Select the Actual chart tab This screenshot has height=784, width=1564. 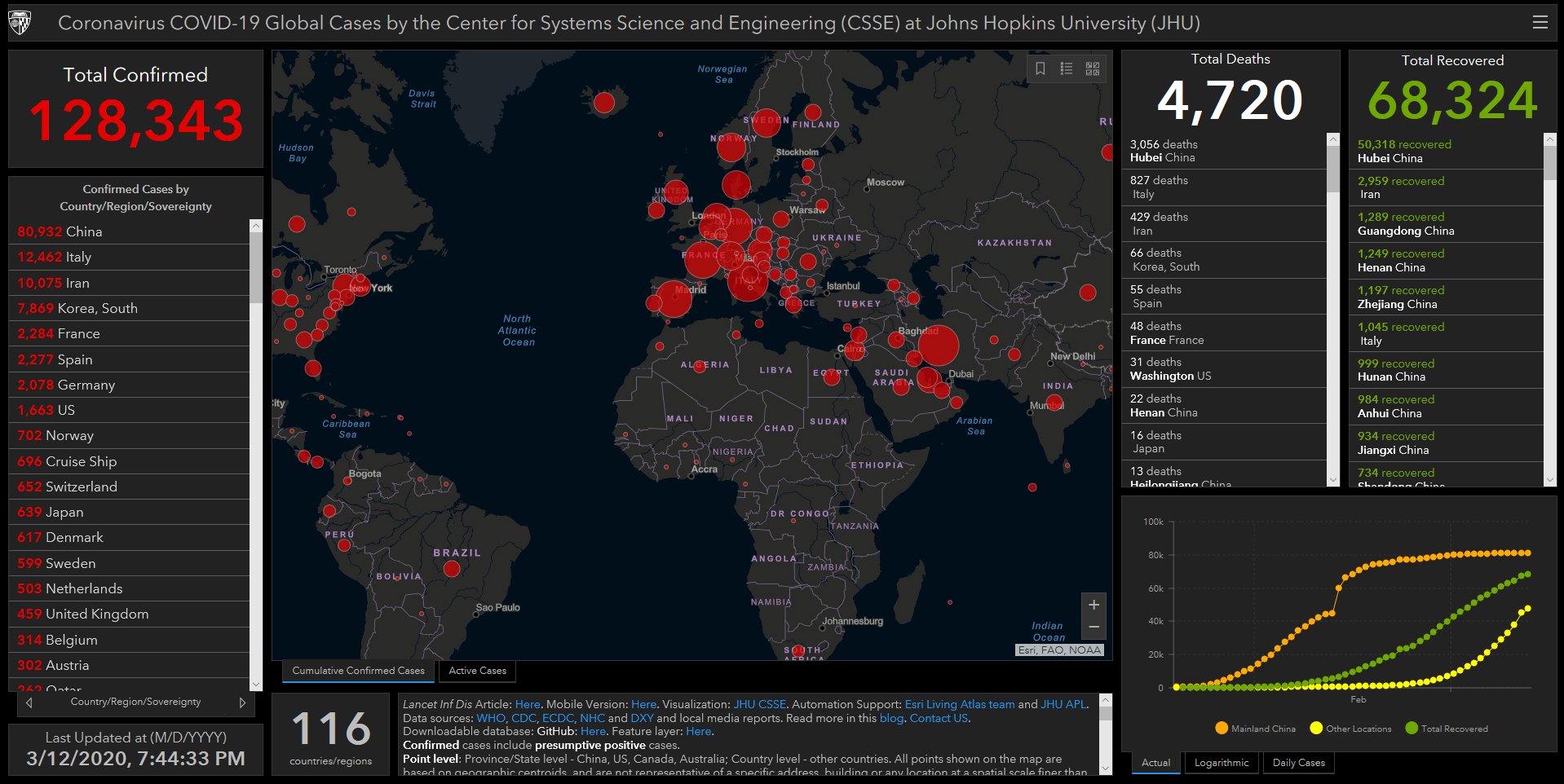(1155, 763)
